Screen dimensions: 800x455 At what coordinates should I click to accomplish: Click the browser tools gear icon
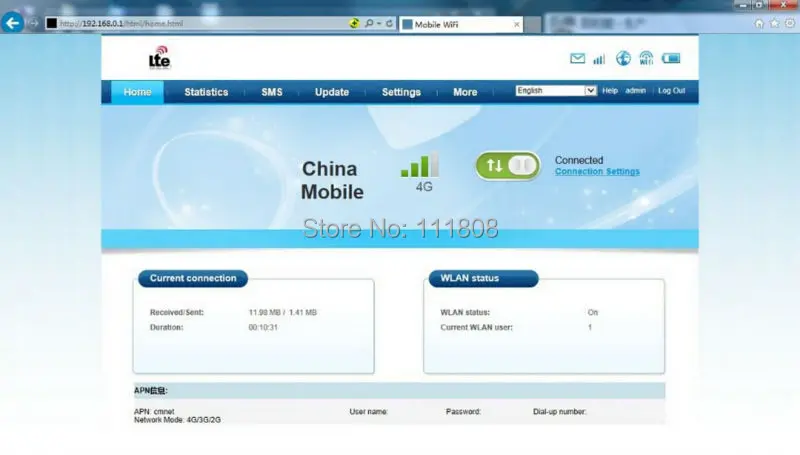click(790, 23)
